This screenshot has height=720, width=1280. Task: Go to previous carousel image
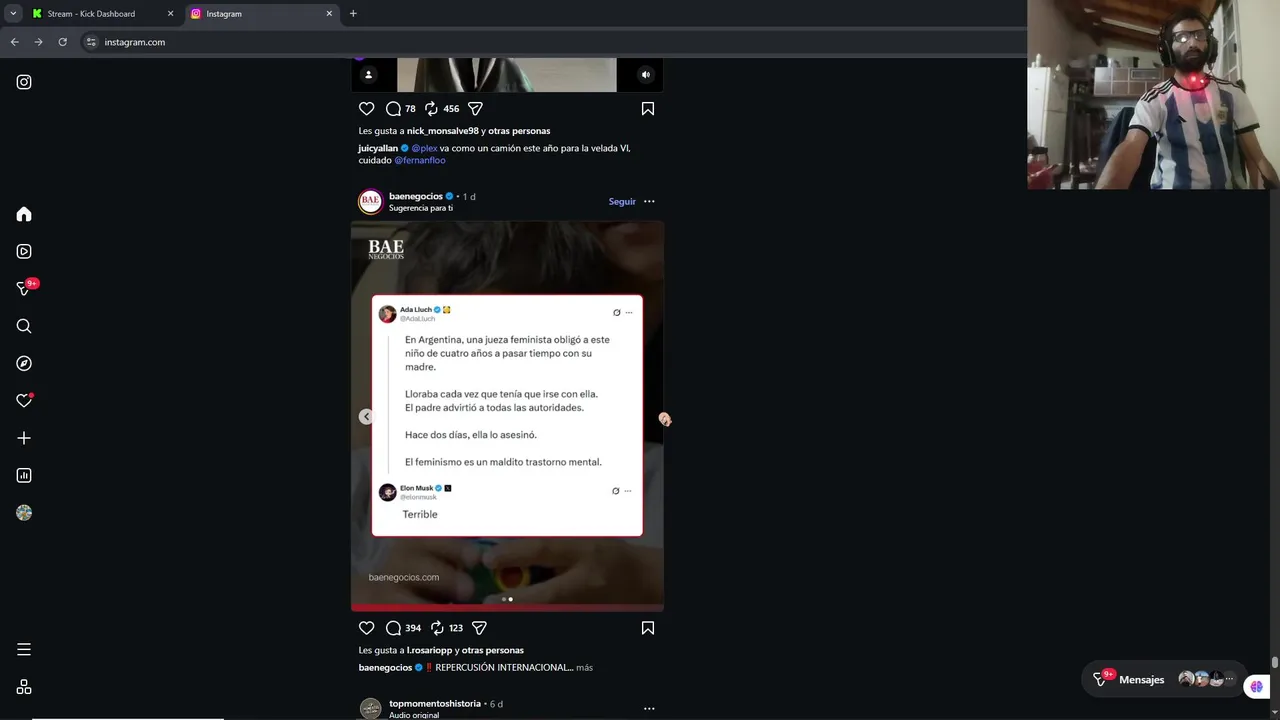(x=366, y=416)
